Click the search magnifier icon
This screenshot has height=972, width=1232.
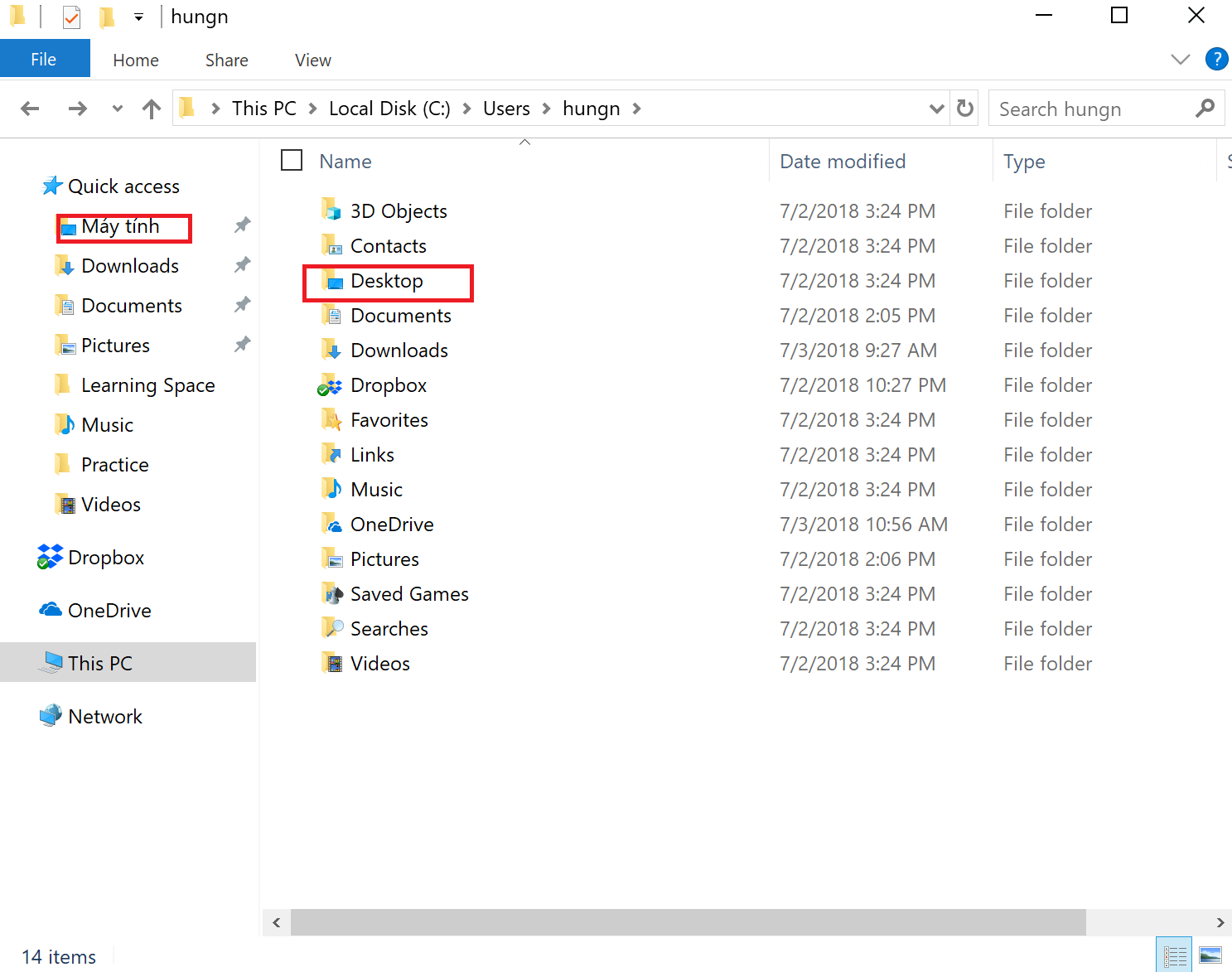click(1205, 108)
